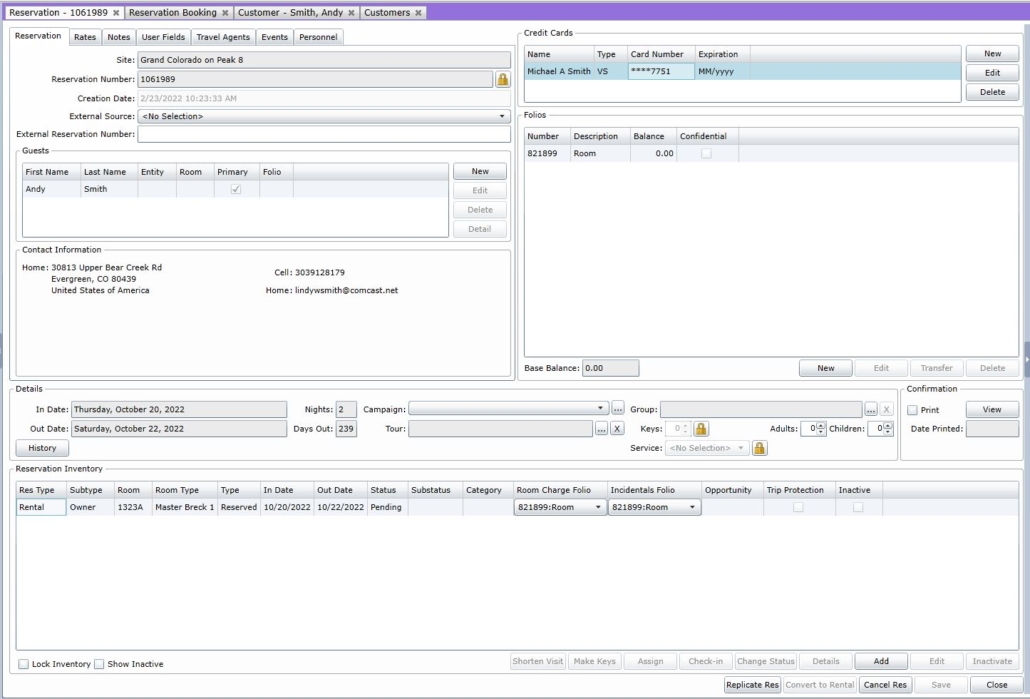Viewport: 1030px width, 699px height.
Task: Increase the Adults count stepper
Action: [x=821, y=426]
